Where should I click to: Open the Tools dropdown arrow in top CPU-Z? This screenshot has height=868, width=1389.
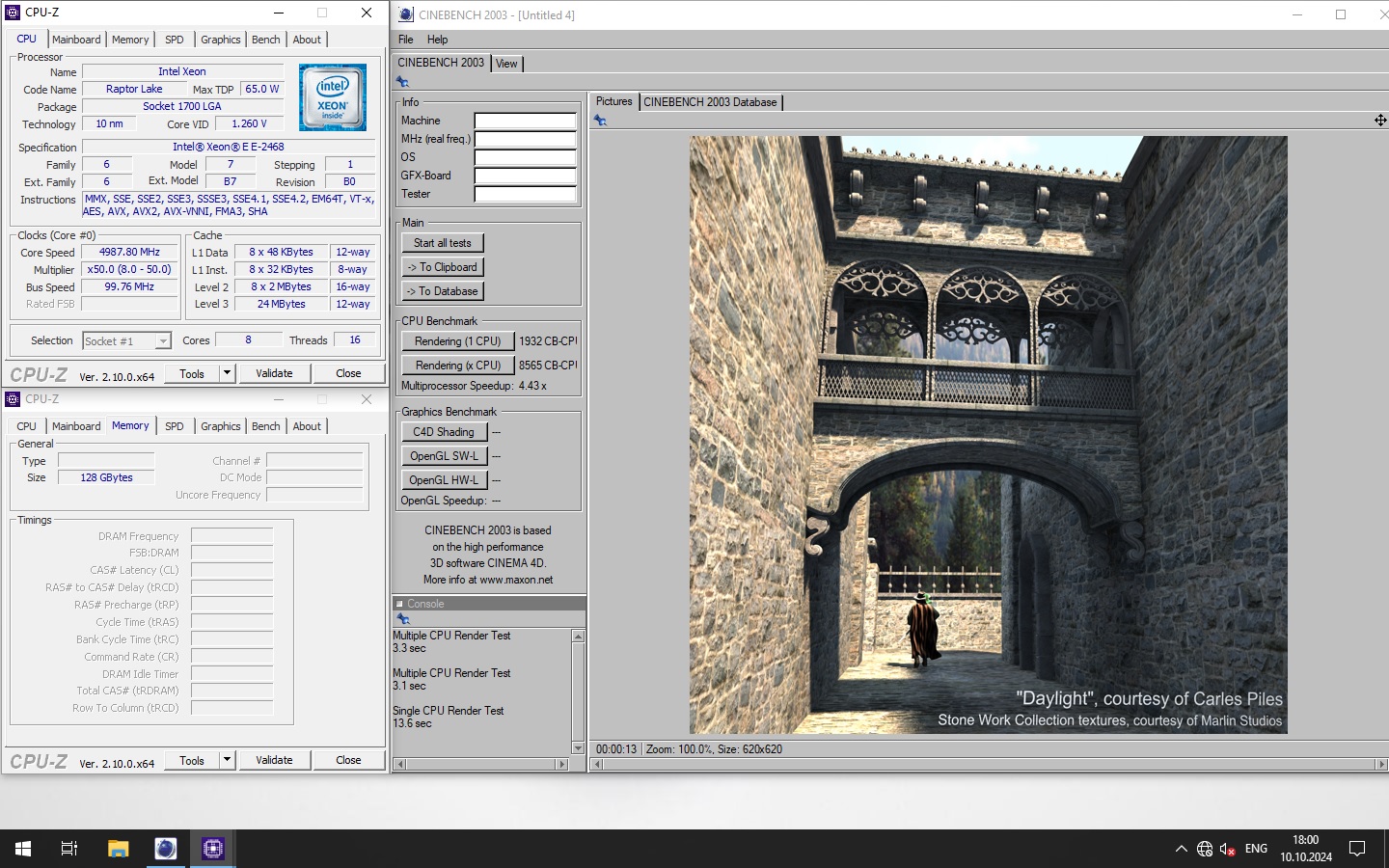(x=227, y=373)
